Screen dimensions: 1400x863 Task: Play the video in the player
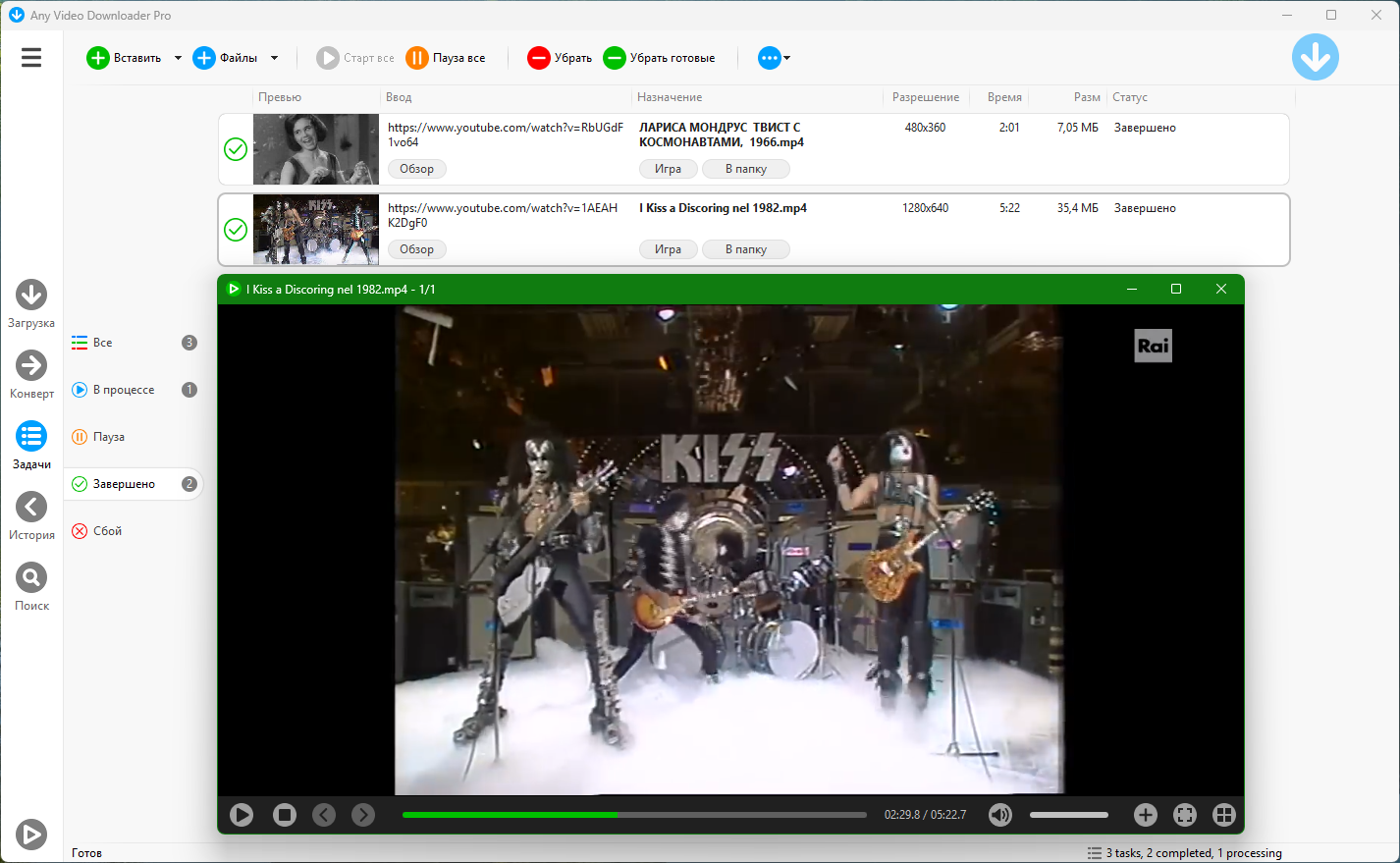242,815
